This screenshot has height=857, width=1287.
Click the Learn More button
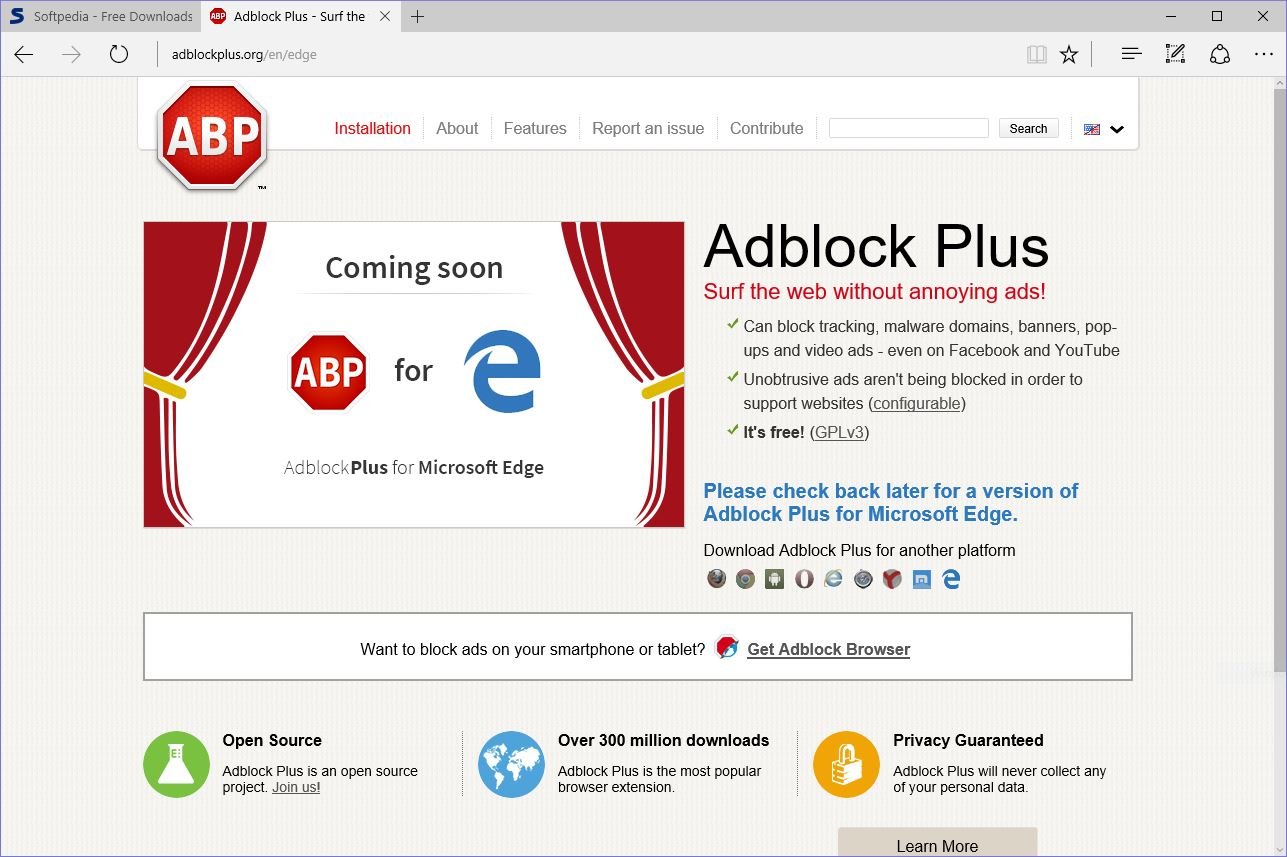tap(936, 845)
